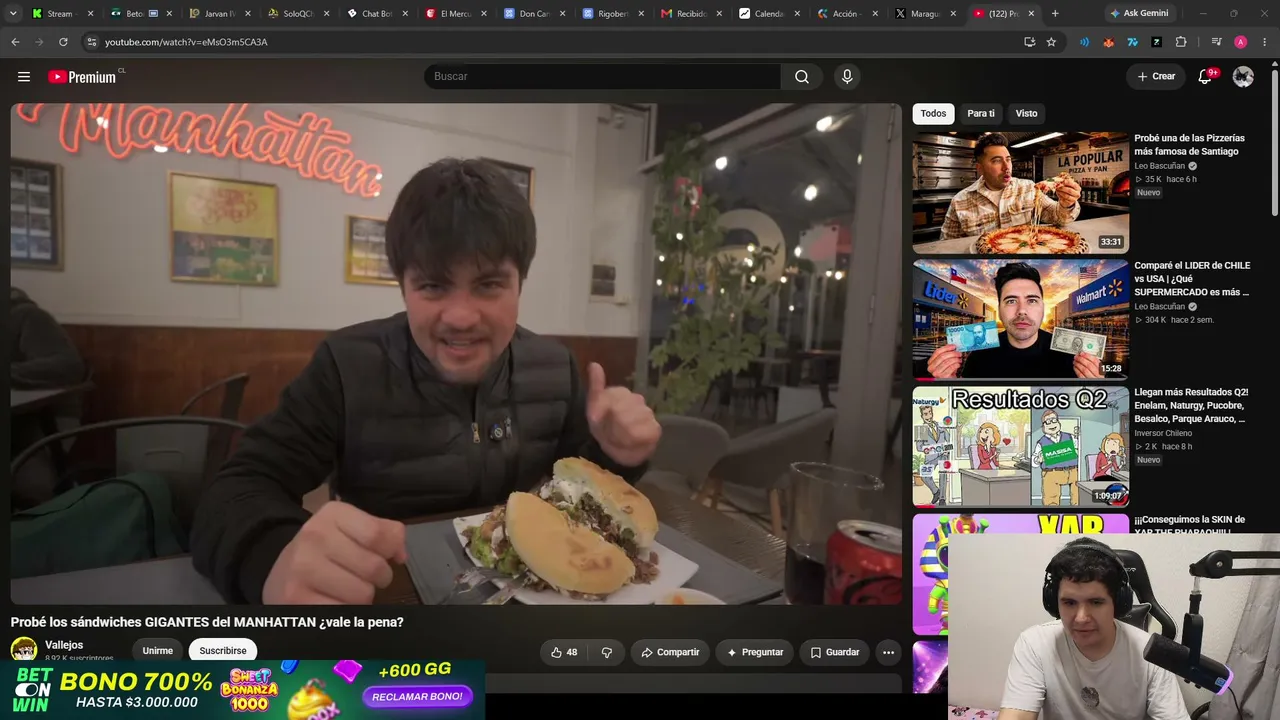The image size is (1280, 720).
Task: Switch to the Acción tab
Action: tap(848, 14)
